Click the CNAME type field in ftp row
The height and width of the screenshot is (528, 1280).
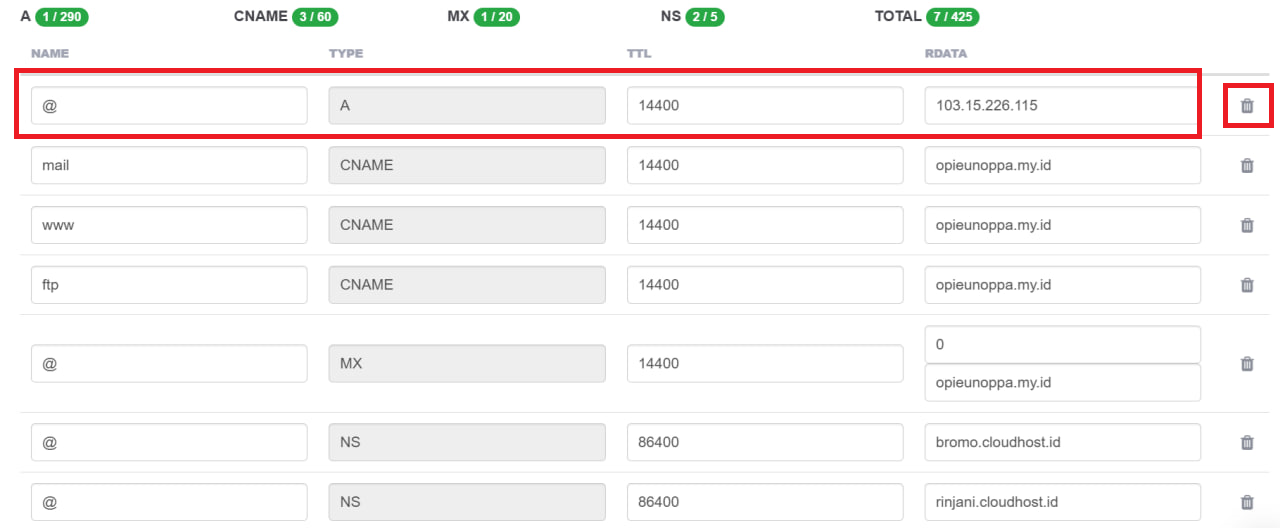coord(467,284)
